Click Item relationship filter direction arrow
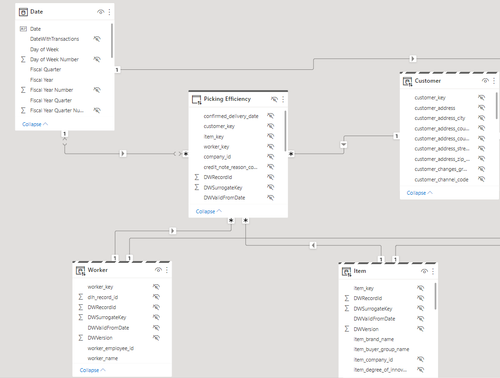 point(313,245)
